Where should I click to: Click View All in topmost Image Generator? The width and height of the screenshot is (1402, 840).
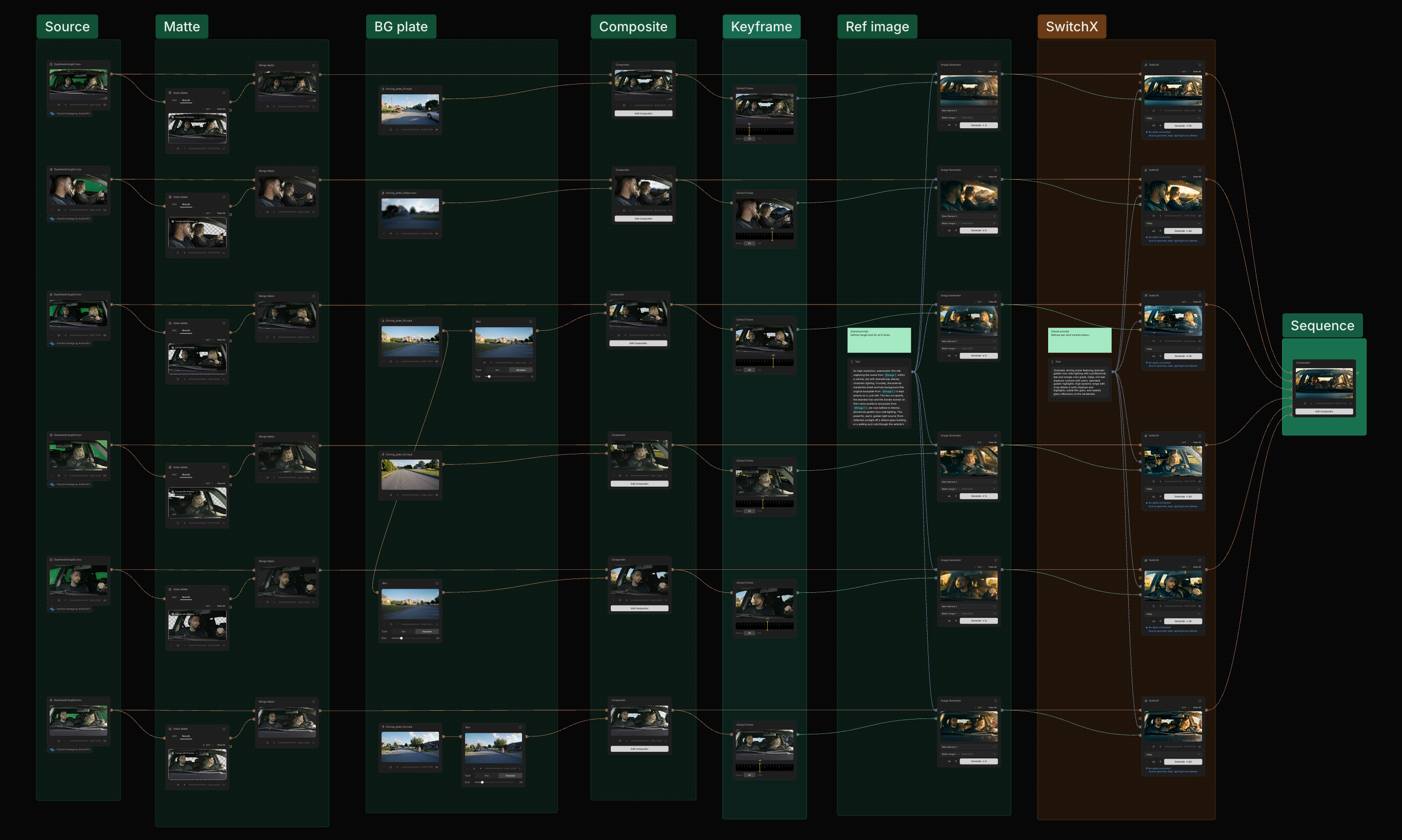992,71
